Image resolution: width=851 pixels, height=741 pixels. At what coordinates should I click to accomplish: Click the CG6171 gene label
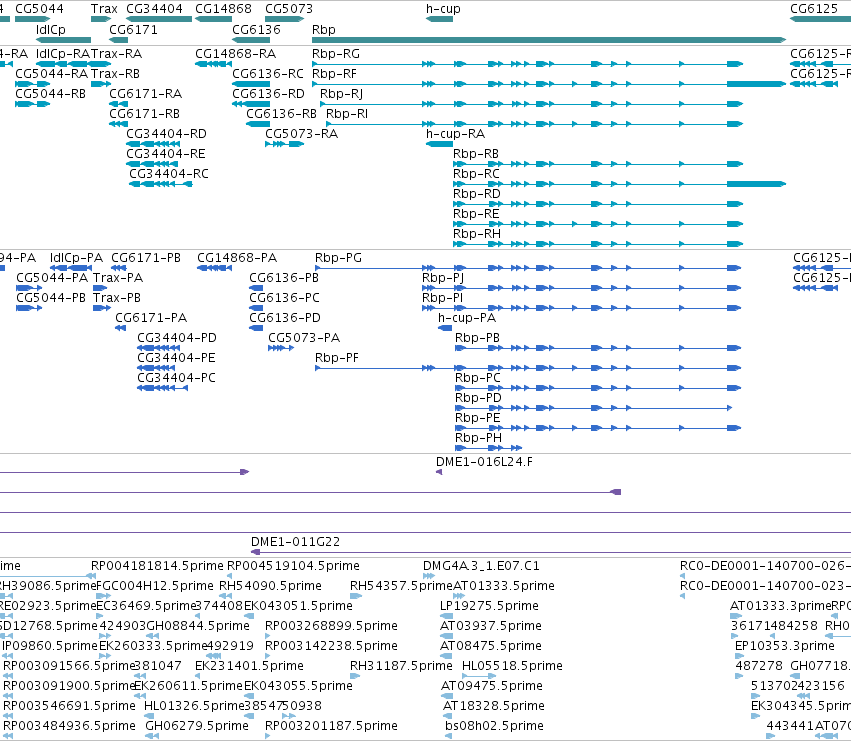[x=133, y=30]
